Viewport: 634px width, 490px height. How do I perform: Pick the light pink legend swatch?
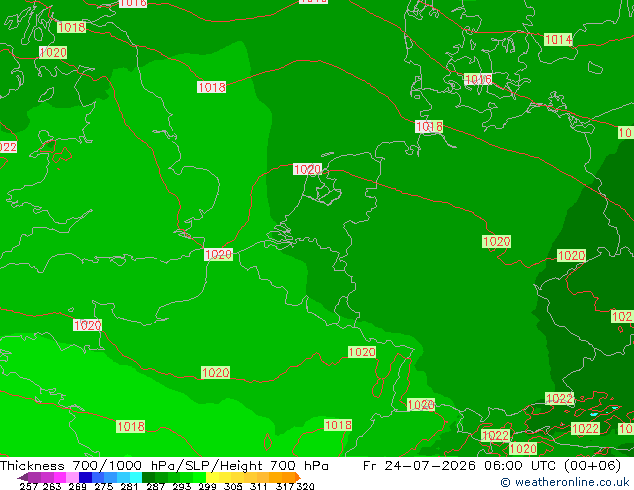pyautogui.click(x=72, y=477)
